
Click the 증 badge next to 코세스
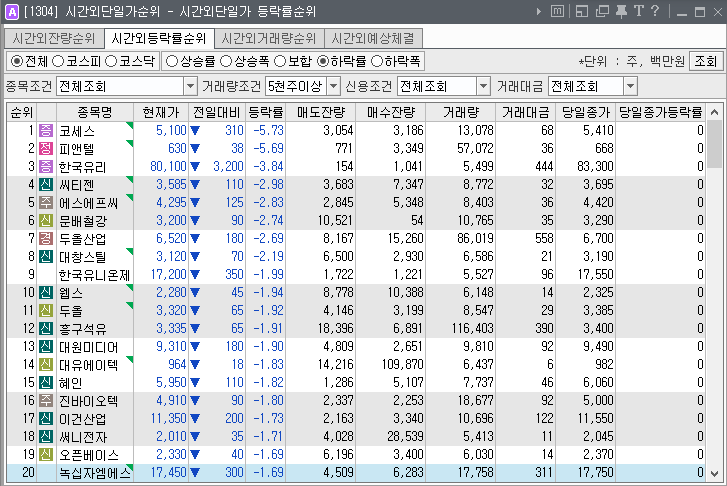pos(45,131)
